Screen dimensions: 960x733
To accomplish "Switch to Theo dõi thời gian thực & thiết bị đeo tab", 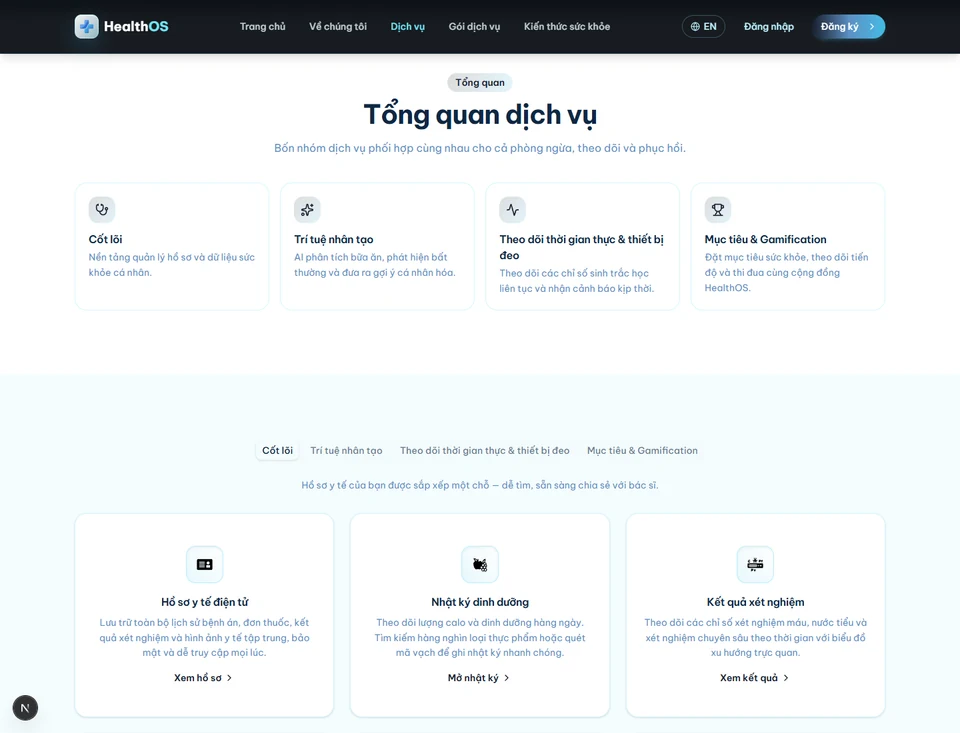I will (485, 450).
